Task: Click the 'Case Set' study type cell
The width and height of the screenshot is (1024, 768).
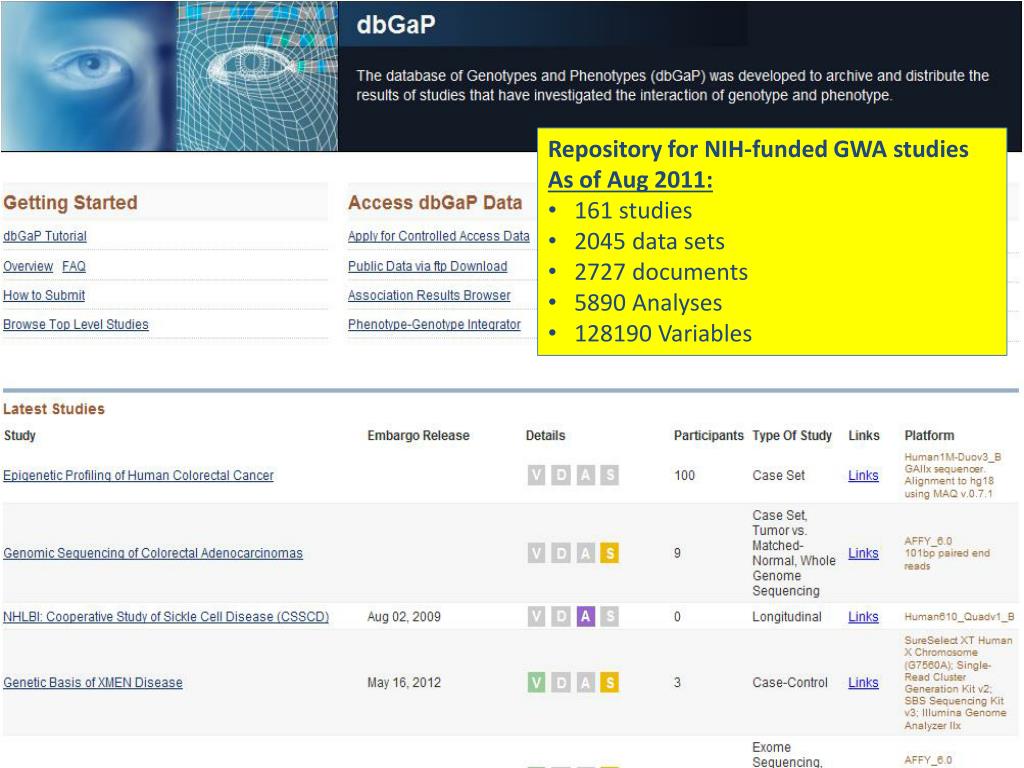Action: tap(778, 475)
